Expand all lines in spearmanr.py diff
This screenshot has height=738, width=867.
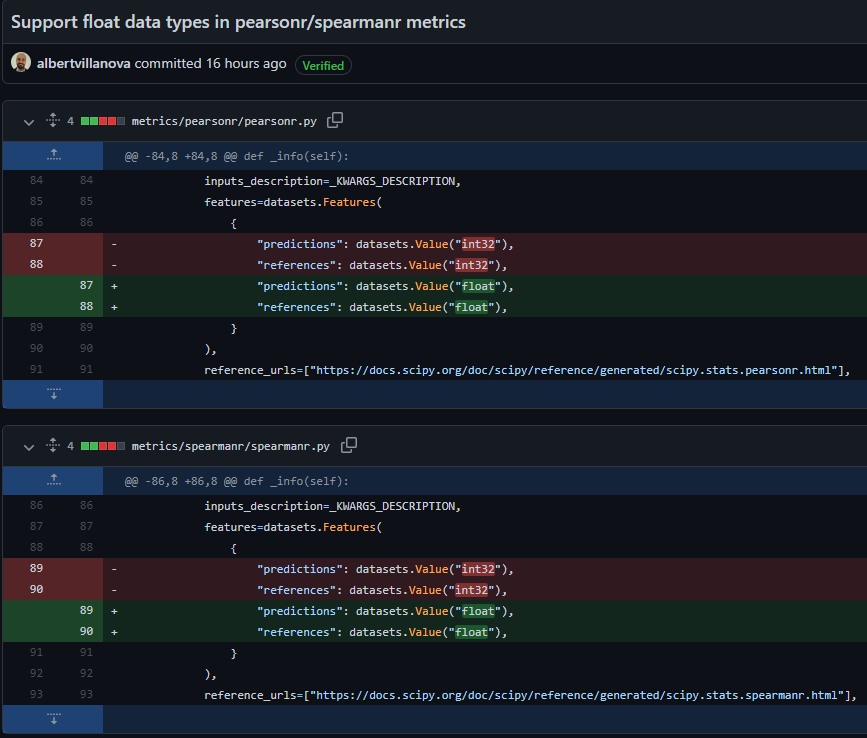(x=53, y=445)
